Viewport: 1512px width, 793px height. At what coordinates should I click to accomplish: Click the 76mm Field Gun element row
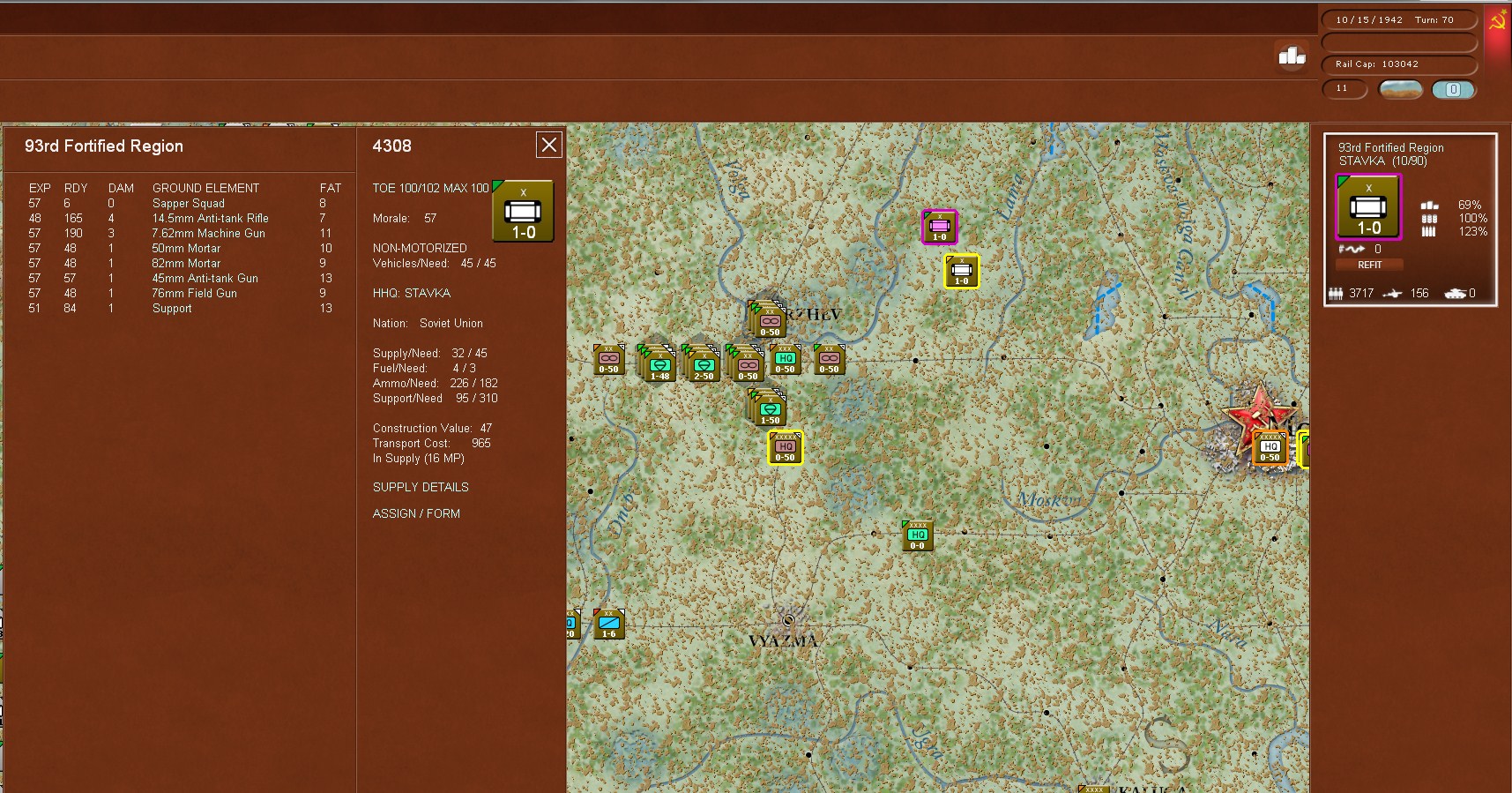pyautogui.click(x=185, y=293)
